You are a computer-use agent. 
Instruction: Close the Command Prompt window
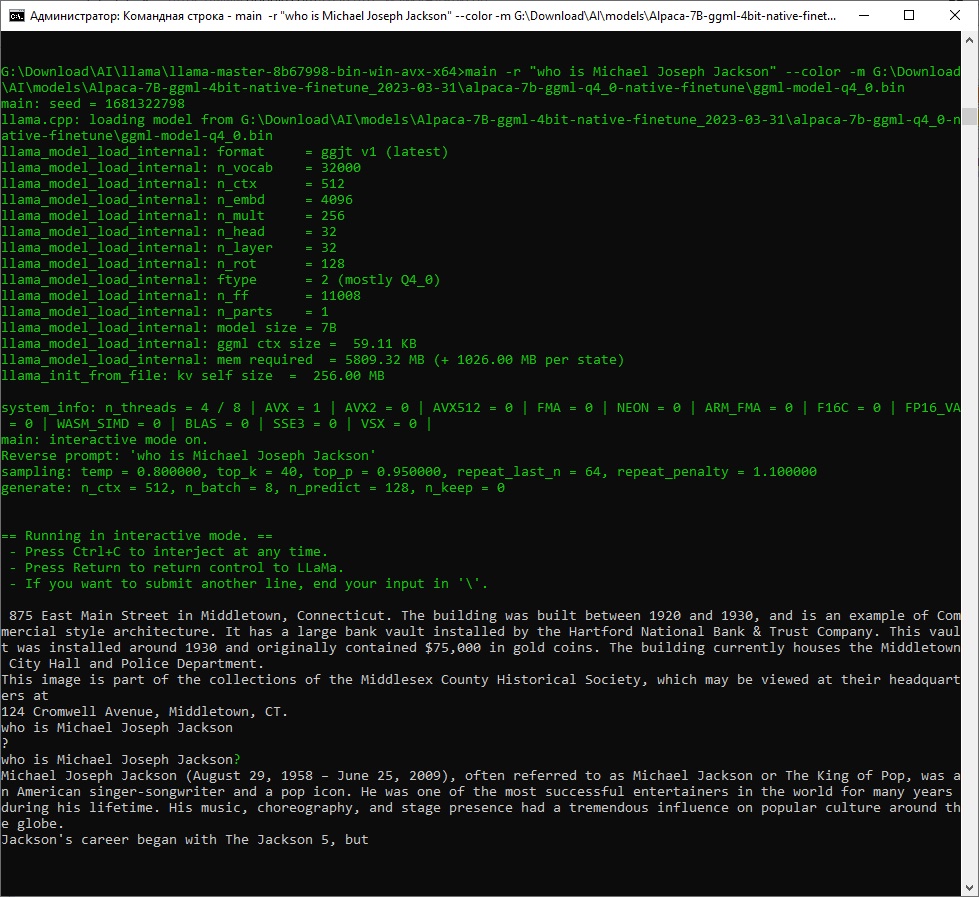tap(954, 15)
